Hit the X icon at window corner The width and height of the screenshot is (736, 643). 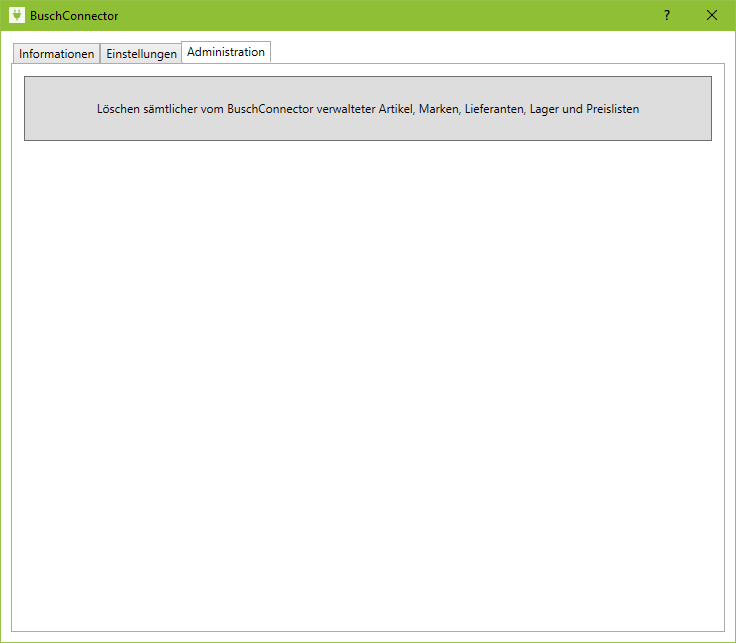point(712,15)
